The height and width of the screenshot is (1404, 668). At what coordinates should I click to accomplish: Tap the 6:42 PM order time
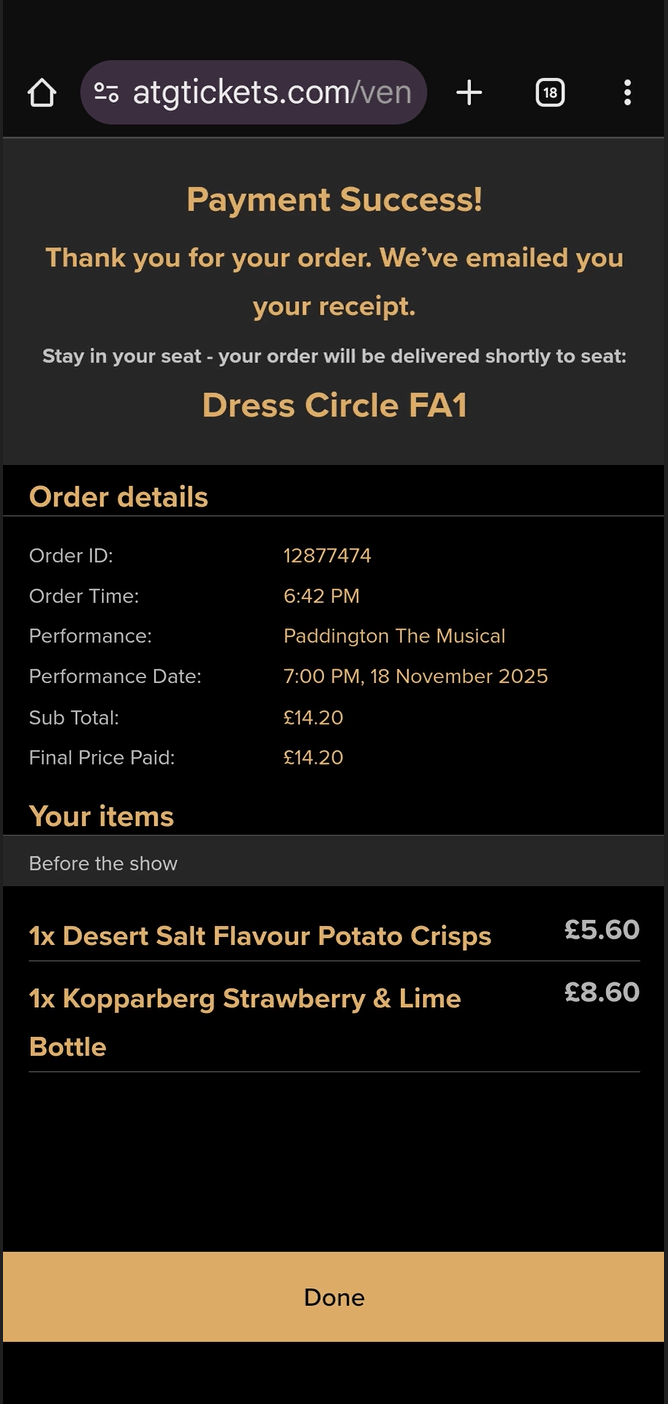coord(321,596)
